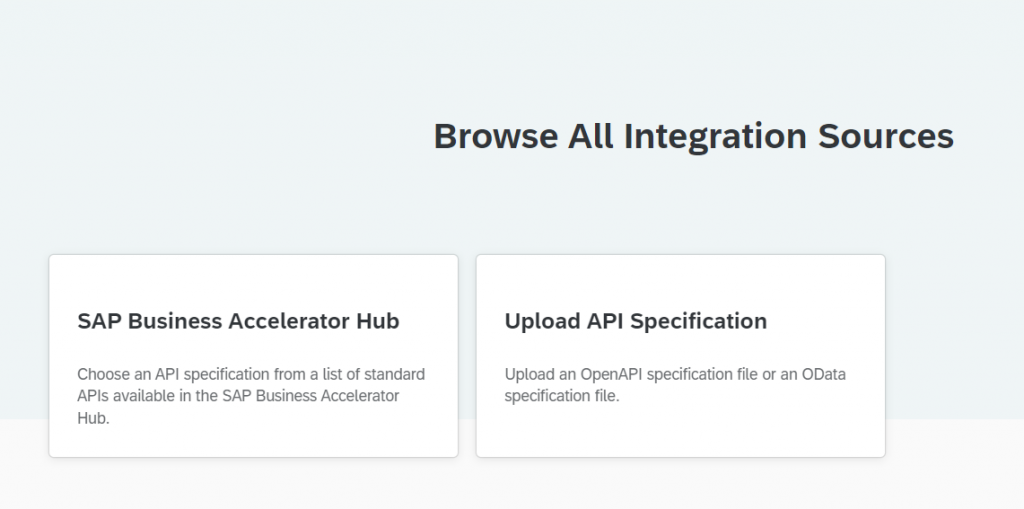Click the description starting 'Choose an API specification'

tap(251, 396)
